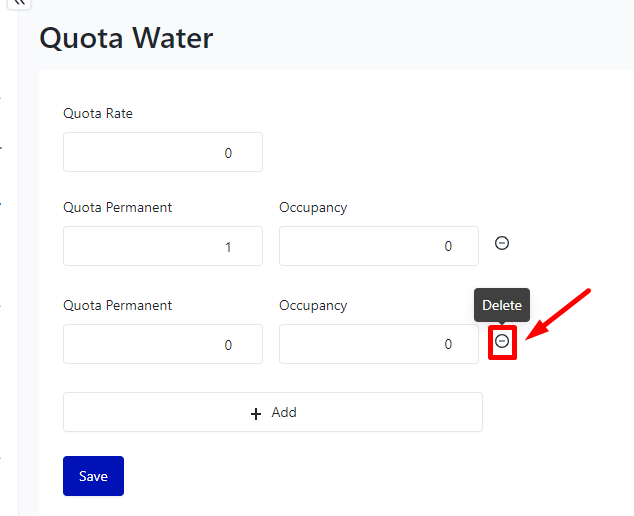This screenshot has height=516, width=634.
Task: Select the first Occupancy input box
Action: 379,246
